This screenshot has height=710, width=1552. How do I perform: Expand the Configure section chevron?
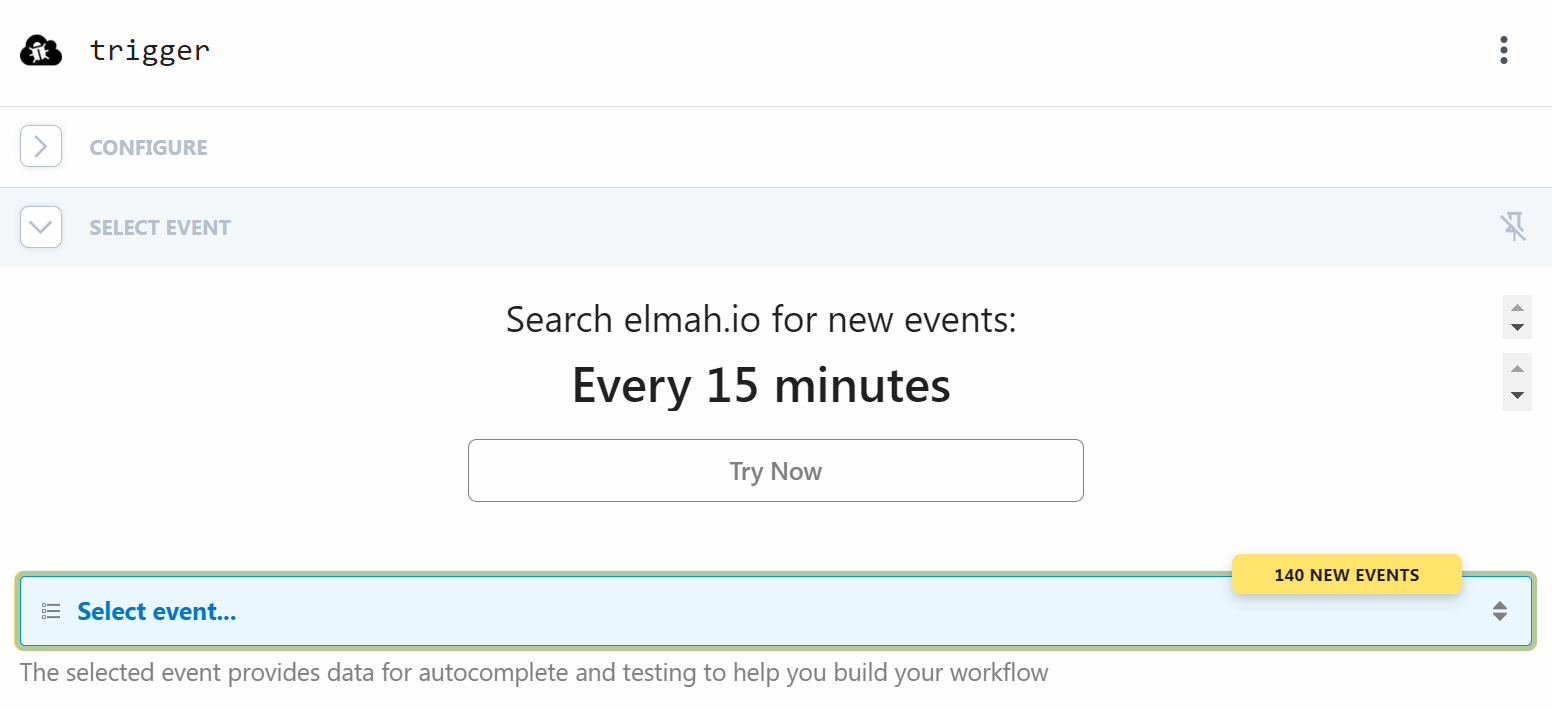pos(41,147)
